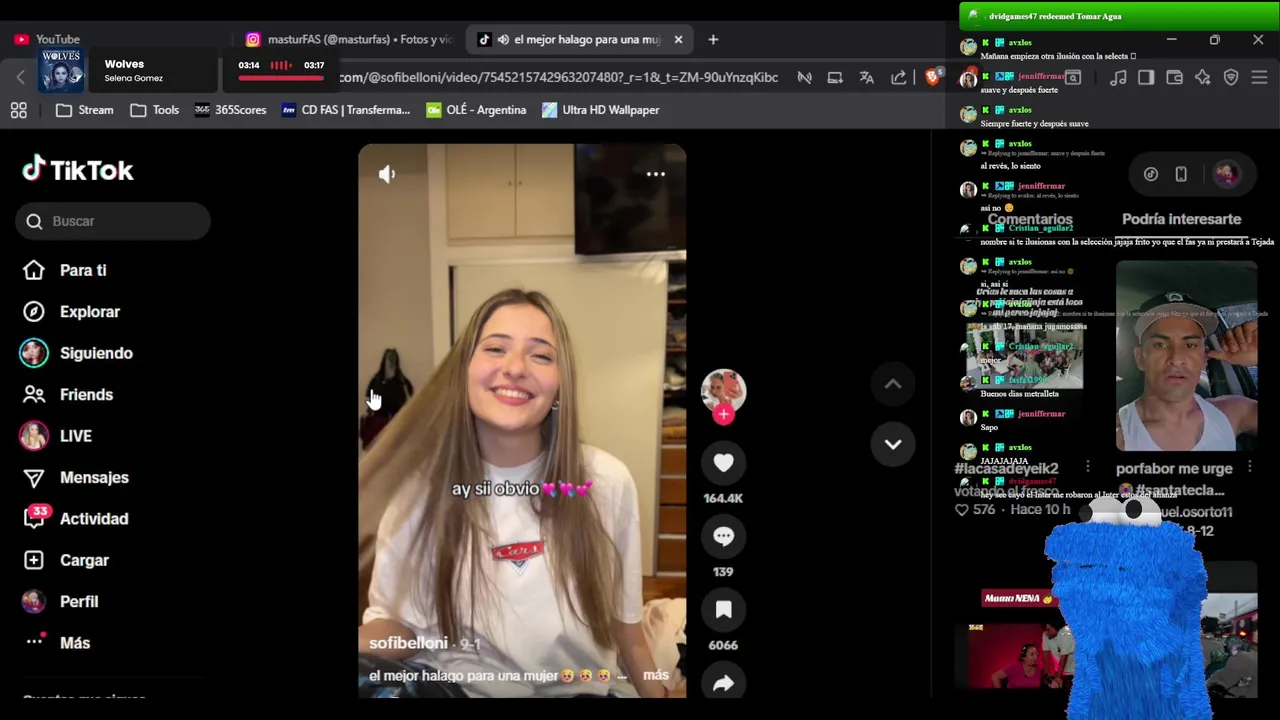This screenshot has width=1280, height=720.
Task: Open the Tools bookmarks folder
Action: click(154, 110)
